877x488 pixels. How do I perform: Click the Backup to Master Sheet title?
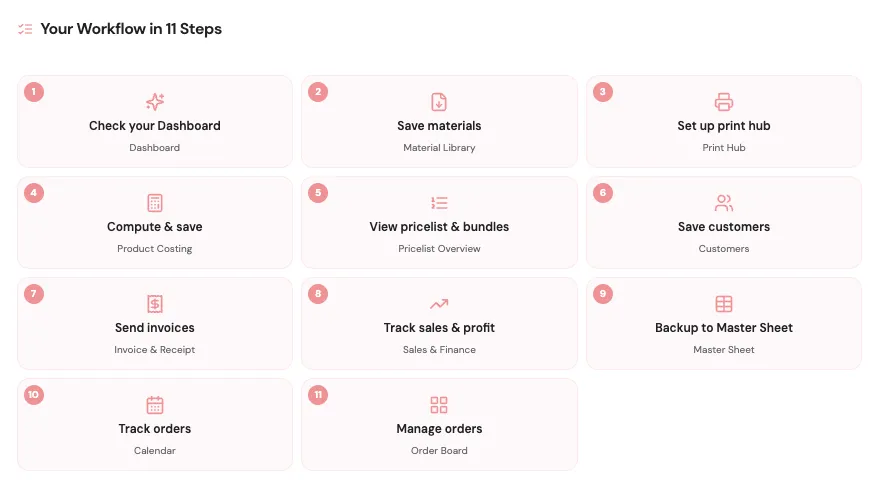[x=724, y=328]
